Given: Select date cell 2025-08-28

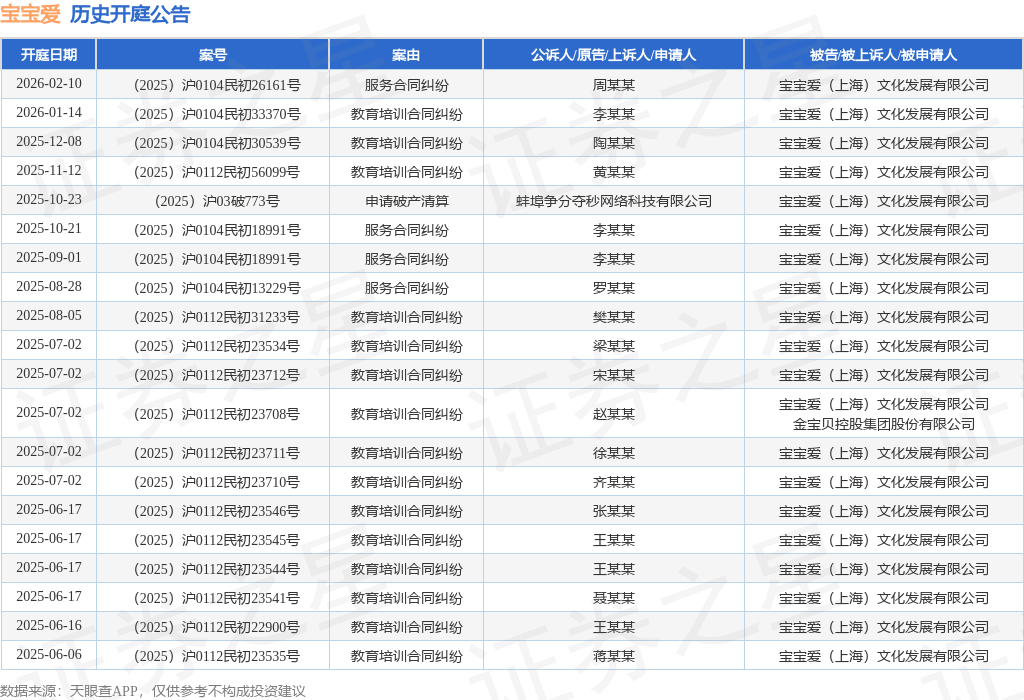Looking at the screenshot, I should tap(49, 286).
